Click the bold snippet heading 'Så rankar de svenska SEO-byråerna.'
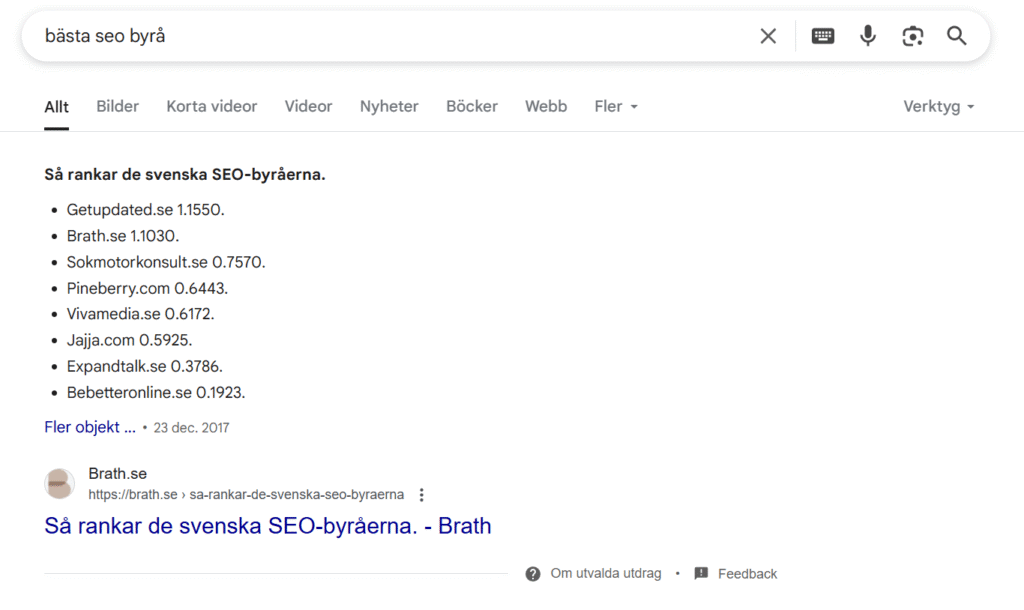The height and width of the screenshot is (610, 1024). pyautogui.click(x=185, y=174)
